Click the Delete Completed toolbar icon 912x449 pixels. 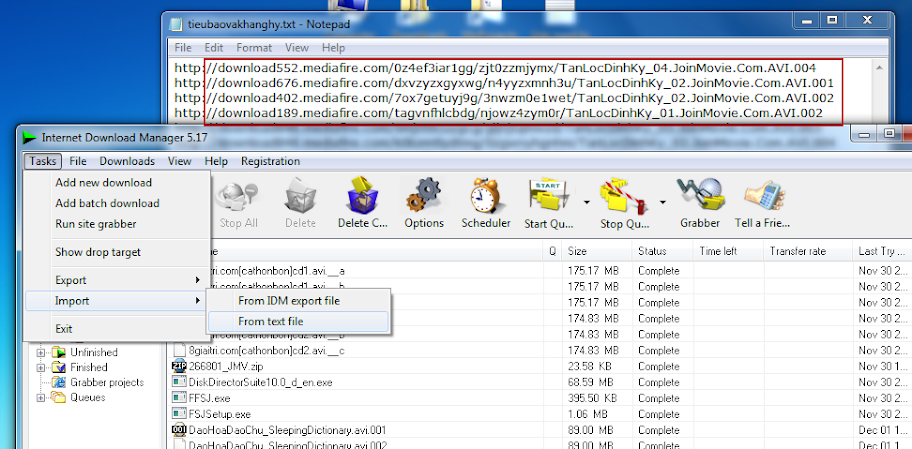pyautogui.click(x=363, y=195)
